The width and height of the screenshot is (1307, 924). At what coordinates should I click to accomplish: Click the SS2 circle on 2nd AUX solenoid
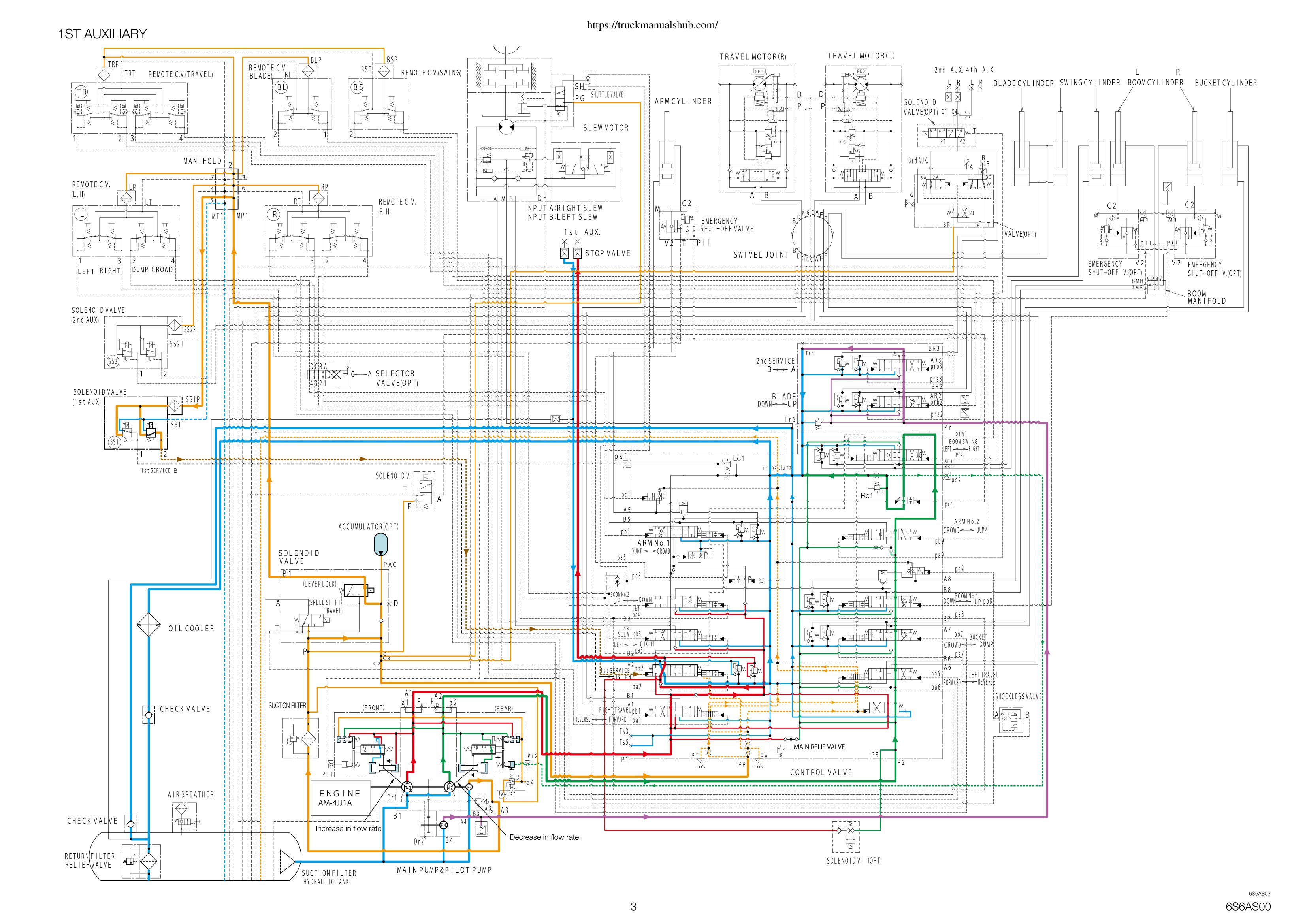tap(113, 361)
